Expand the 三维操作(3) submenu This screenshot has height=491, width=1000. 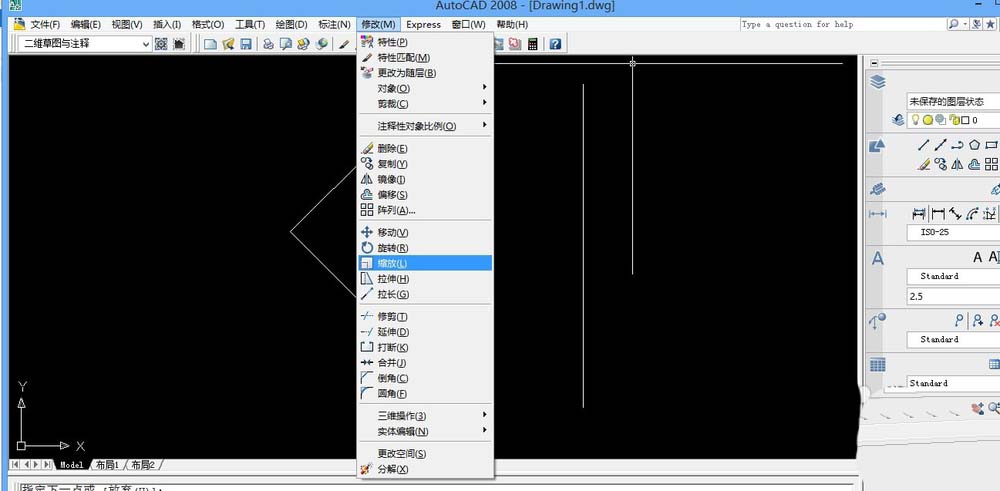tap(425, 416)
